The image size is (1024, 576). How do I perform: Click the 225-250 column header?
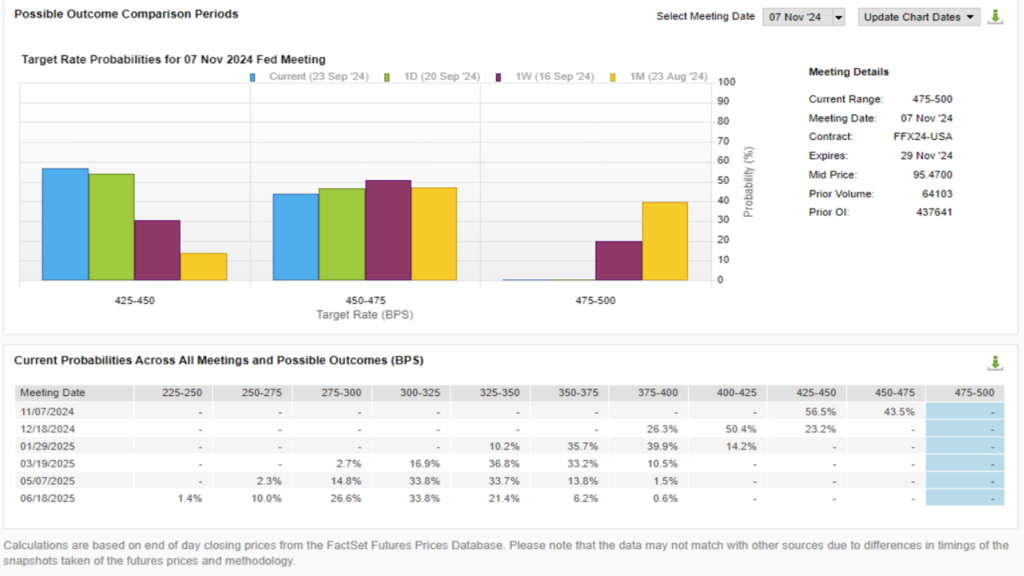pos(173,392)
